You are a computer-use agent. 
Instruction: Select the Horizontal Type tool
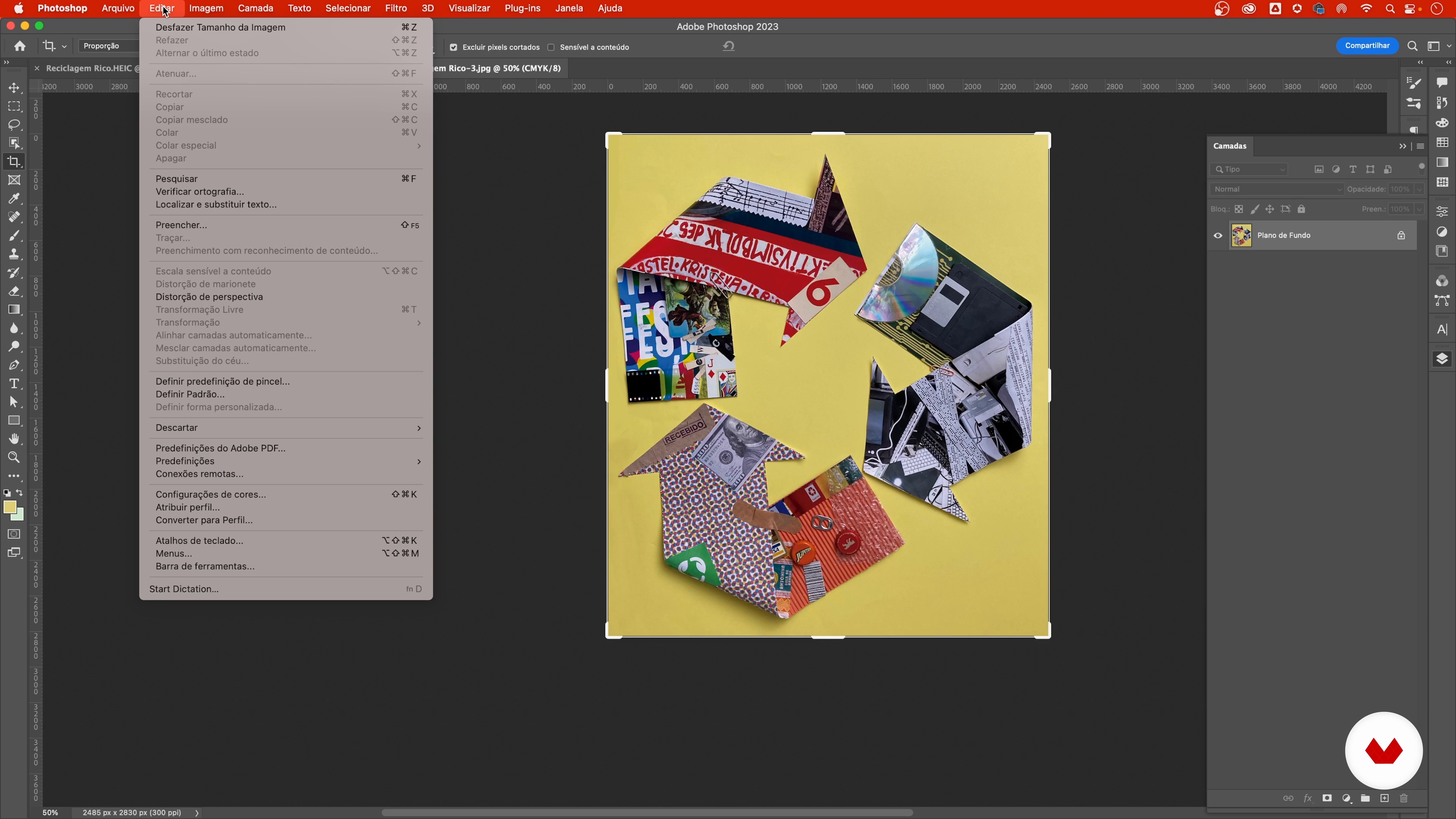14,384
